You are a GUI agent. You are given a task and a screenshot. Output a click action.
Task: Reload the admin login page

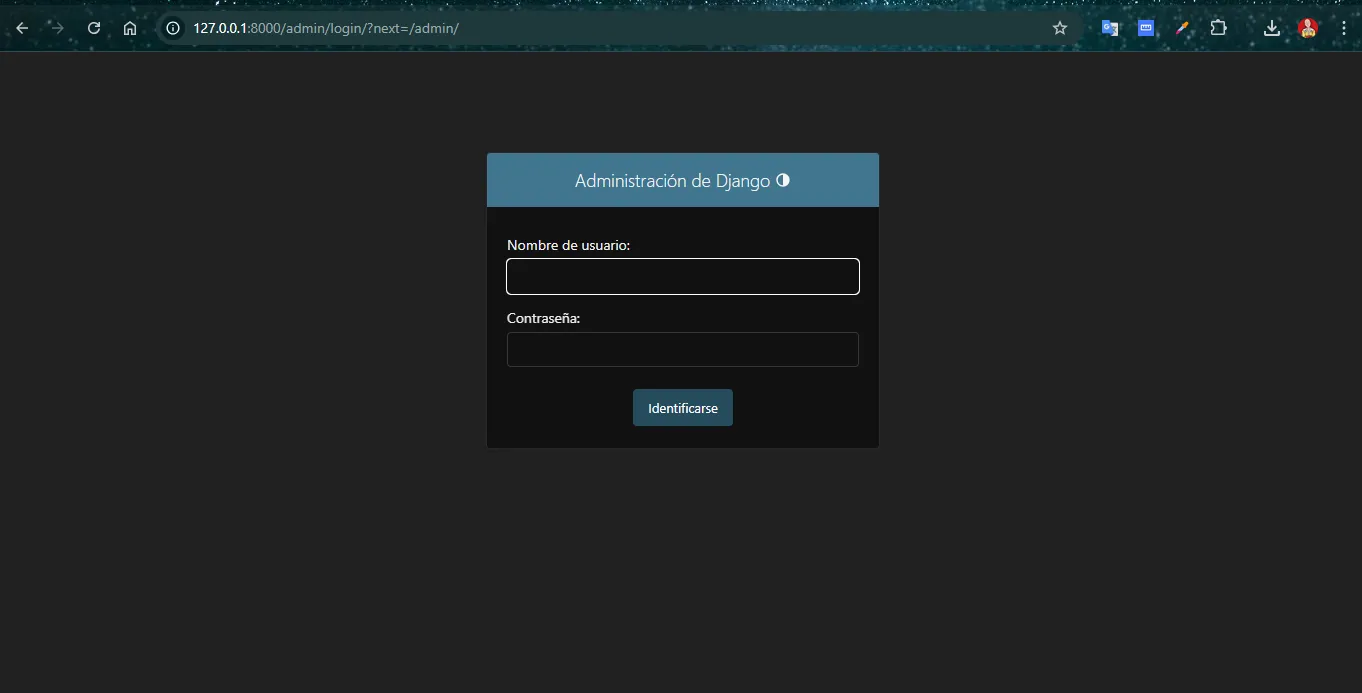coord(94,28)
